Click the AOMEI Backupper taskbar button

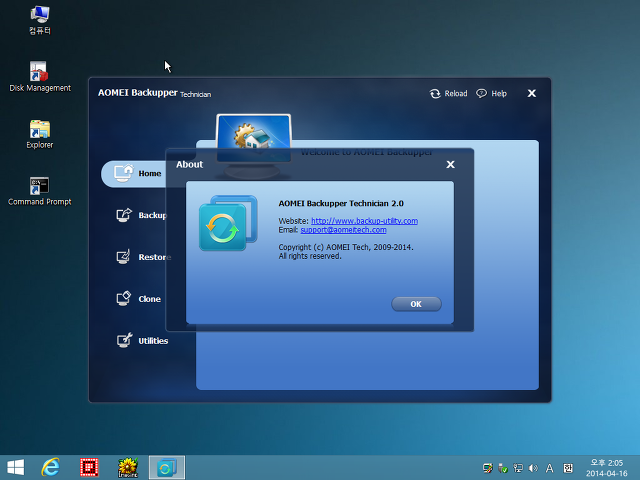[x=167, y=467]
